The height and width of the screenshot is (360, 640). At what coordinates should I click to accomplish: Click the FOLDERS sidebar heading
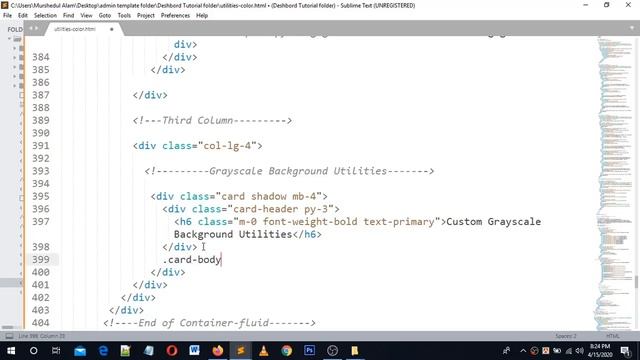point(15,29)
